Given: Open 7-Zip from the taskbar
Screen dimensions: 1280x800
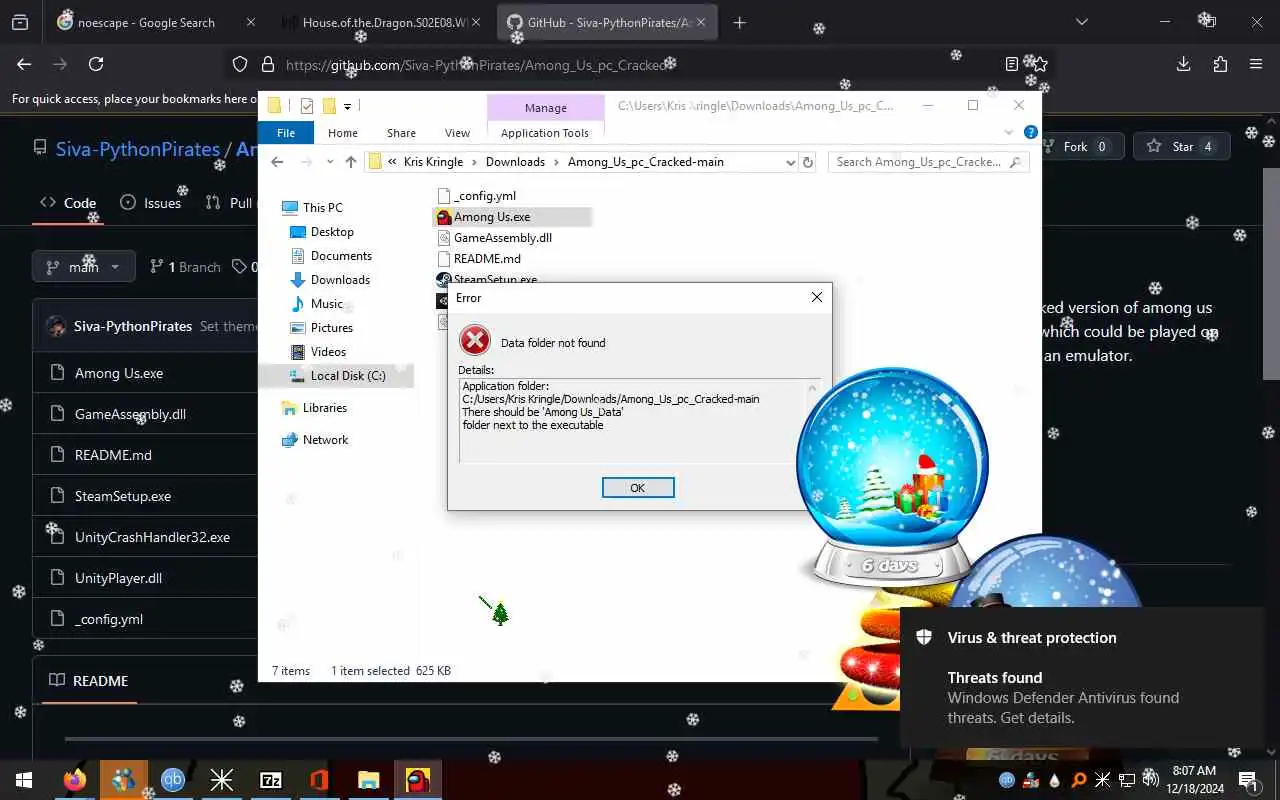Looking at the screenshot, I should [271, 780].
